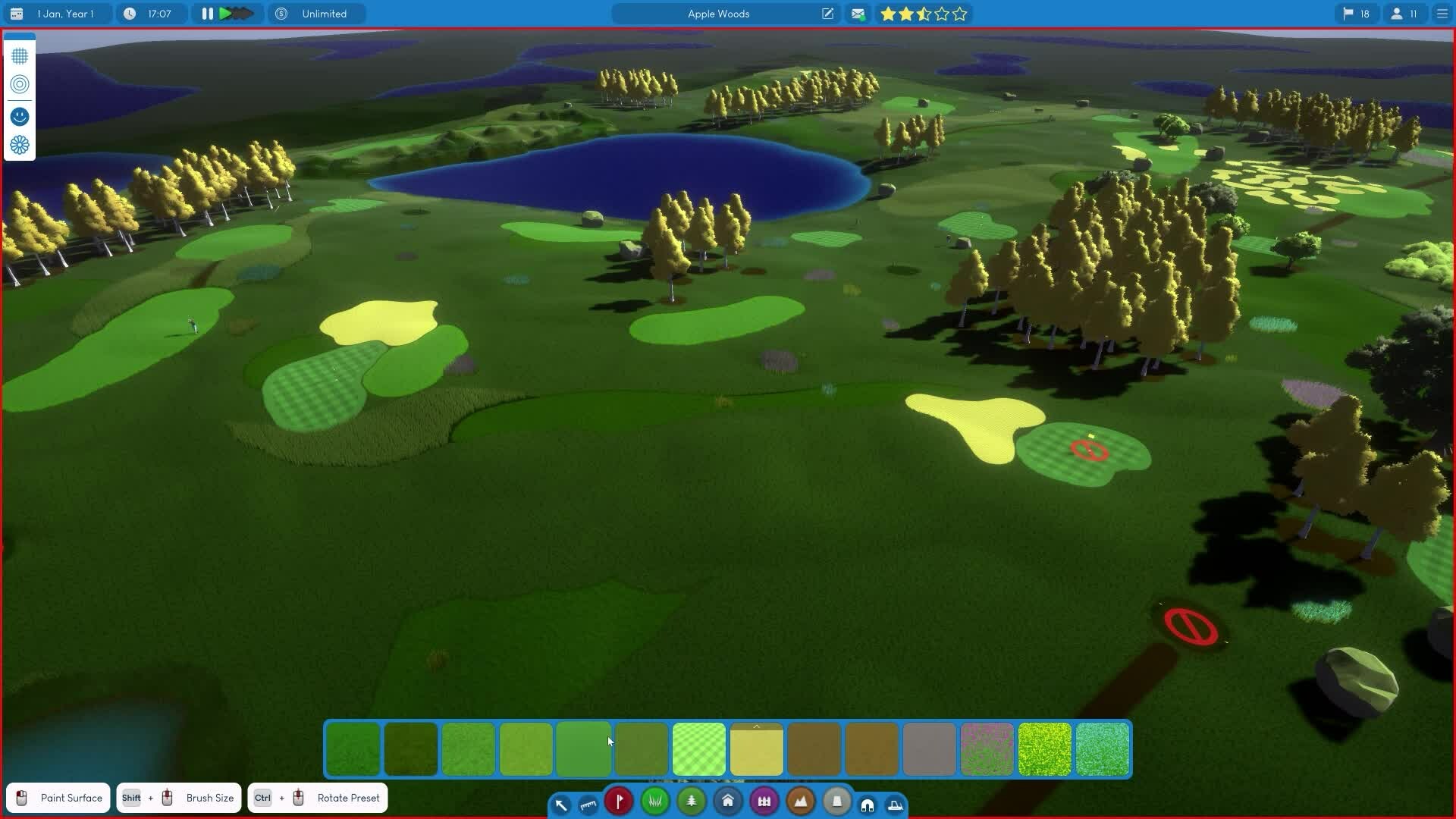Toggle the concentric circles contour overlay
Screen dimensions: 1456x819
pyautogui.click(x=20, y=85)
